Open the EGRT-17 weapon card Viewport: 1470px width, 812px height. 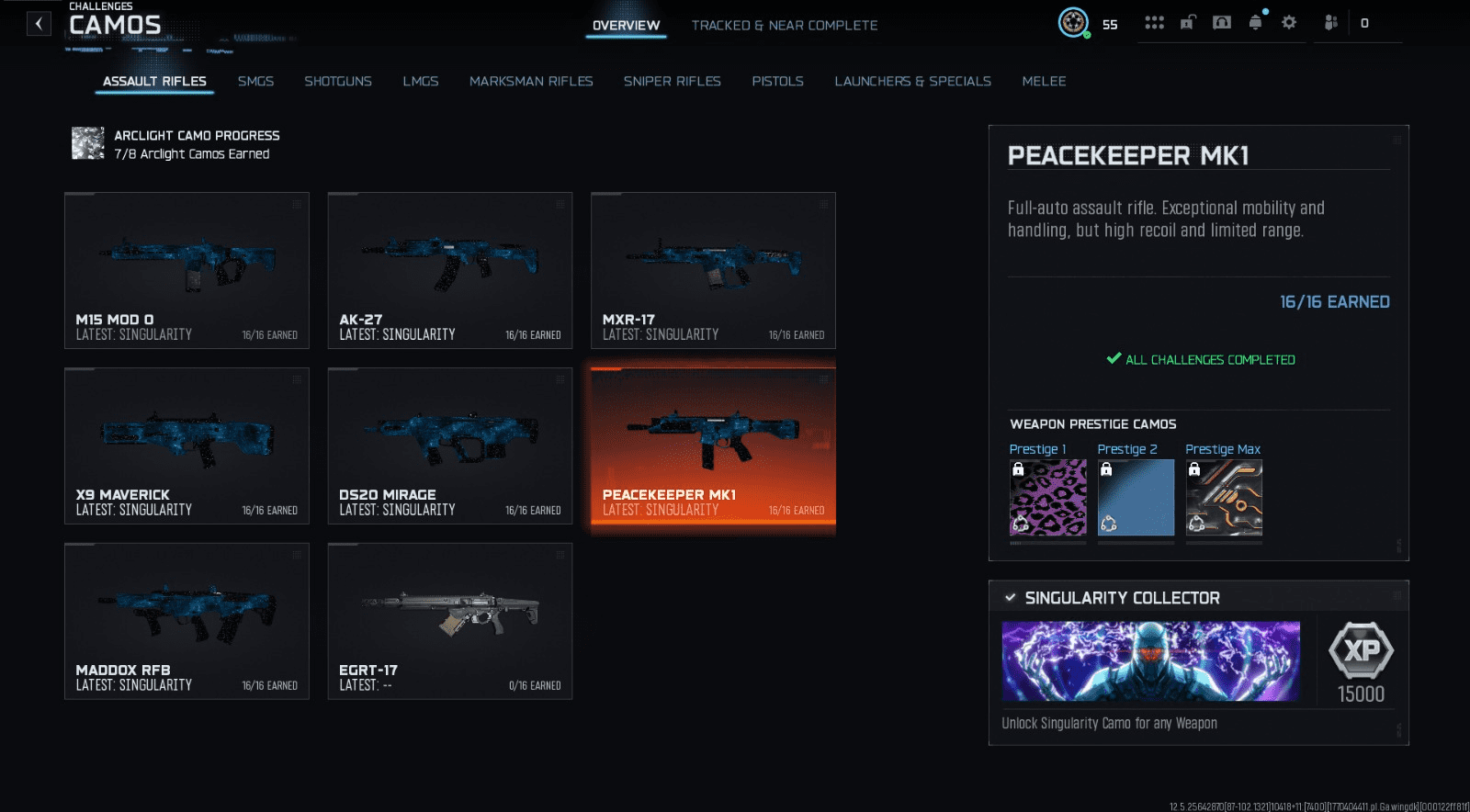[450, 621]
